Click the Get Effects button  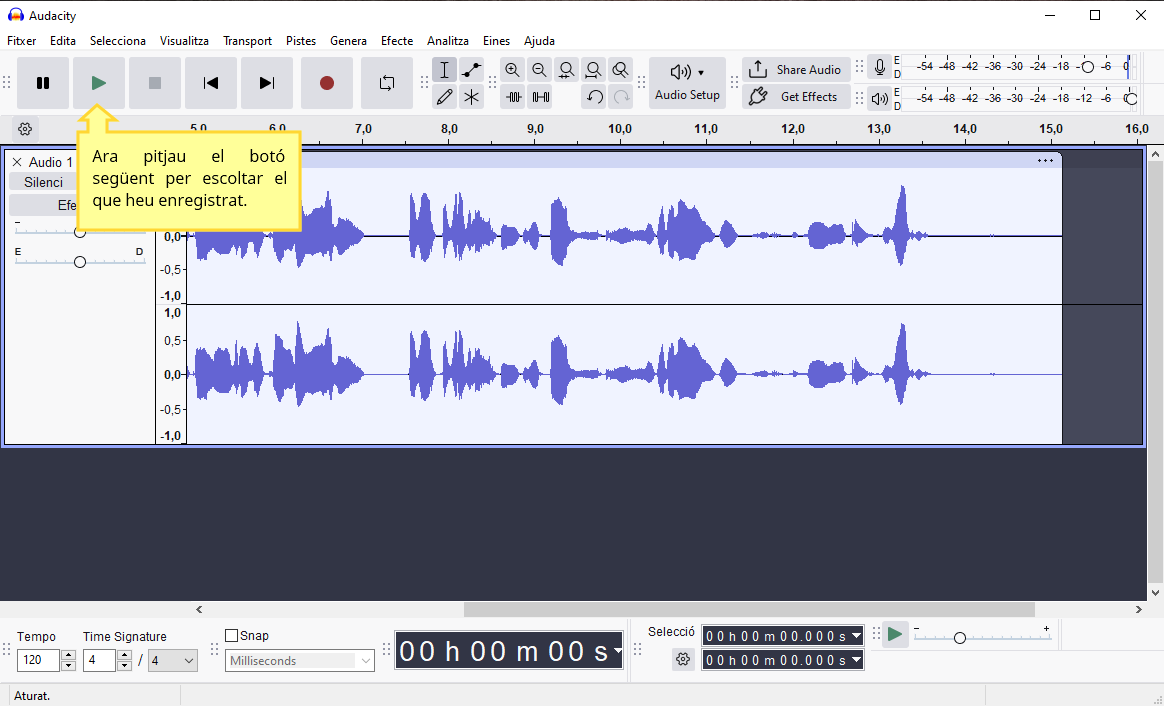pos(797,97)
